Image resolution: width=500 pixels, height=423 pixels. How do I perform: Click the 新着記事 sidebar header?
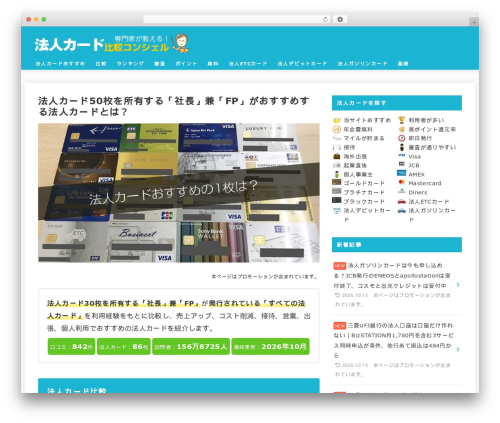click(x=397, y=245)
